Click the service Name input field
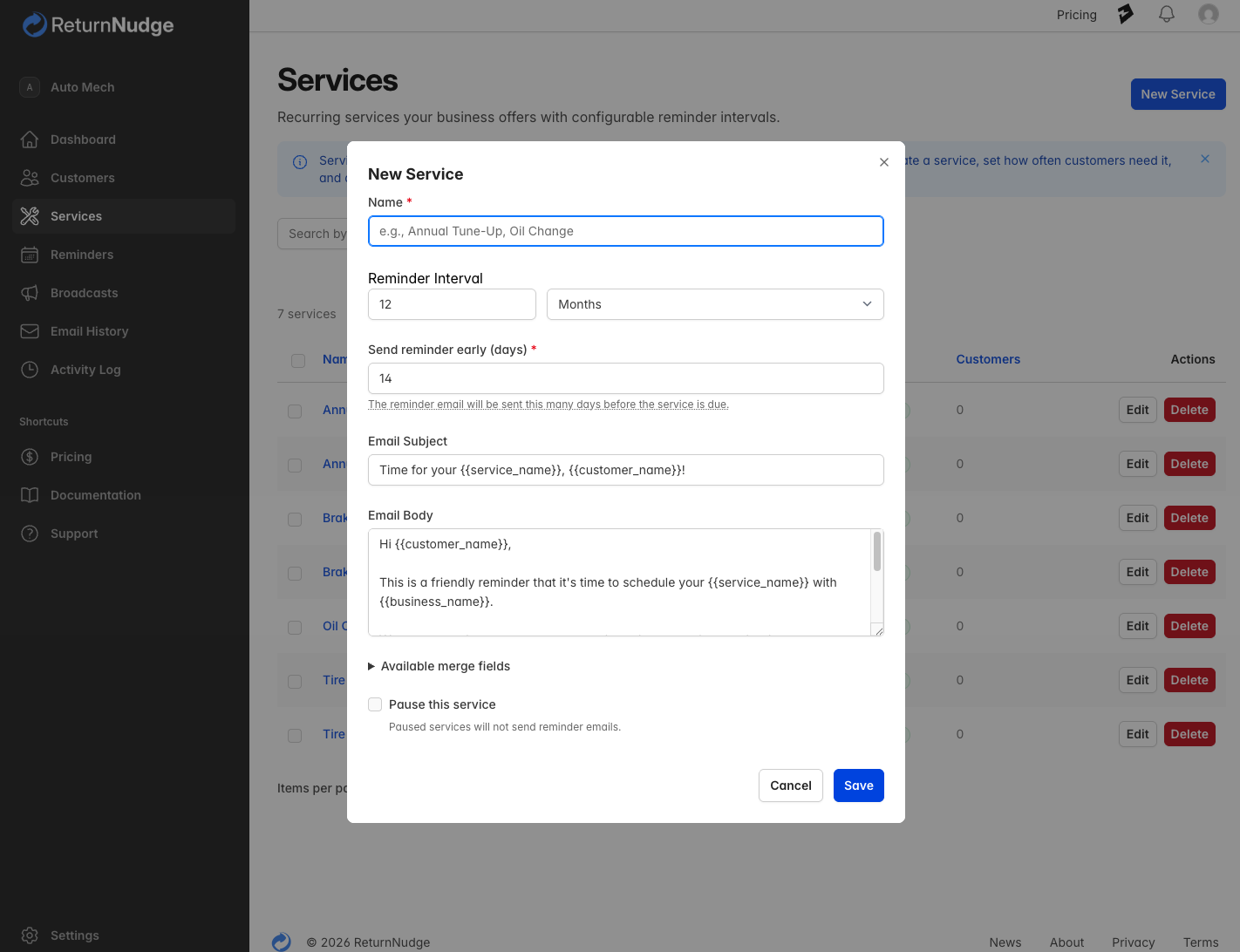Image resolution: width=1240 pixels, height=952 pixels. coord(625,231)
